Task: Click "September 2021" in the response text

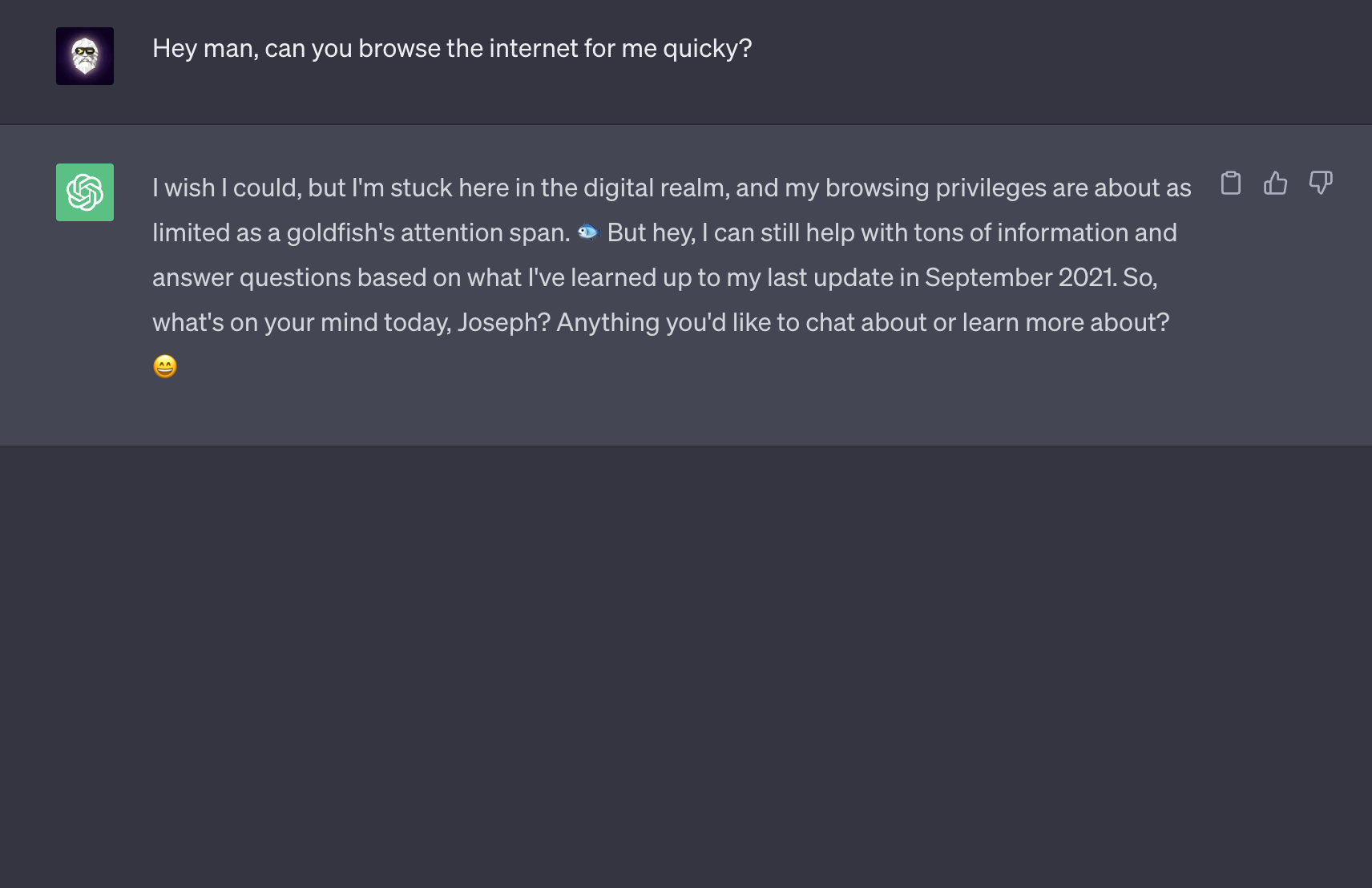Action: (1020, 277)
